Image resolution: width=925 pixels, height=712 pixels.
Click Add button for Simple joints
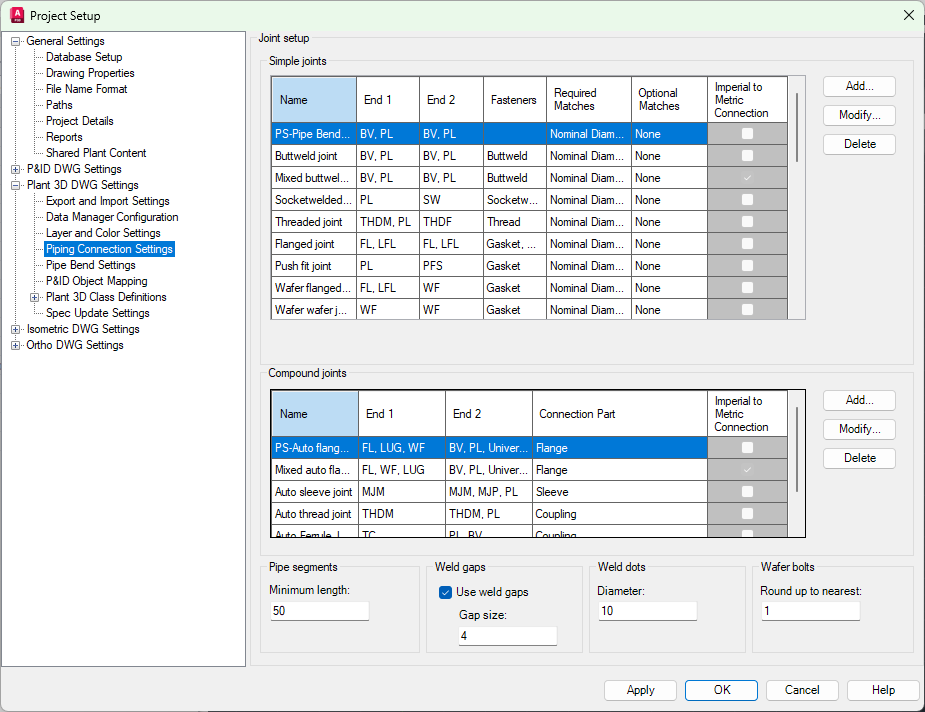(x=859, y=87)
